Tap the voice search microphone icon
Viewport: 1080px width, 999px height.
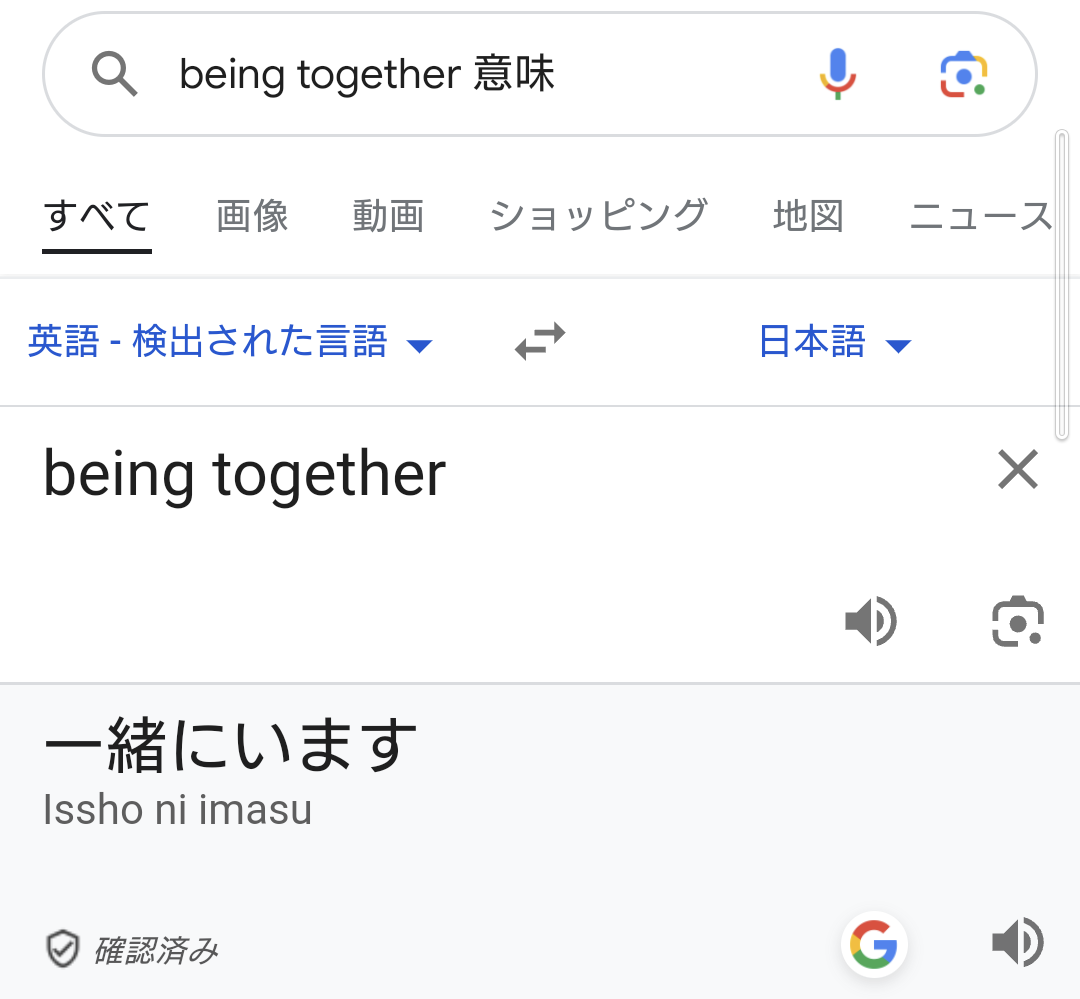click(x=838, y=74)
